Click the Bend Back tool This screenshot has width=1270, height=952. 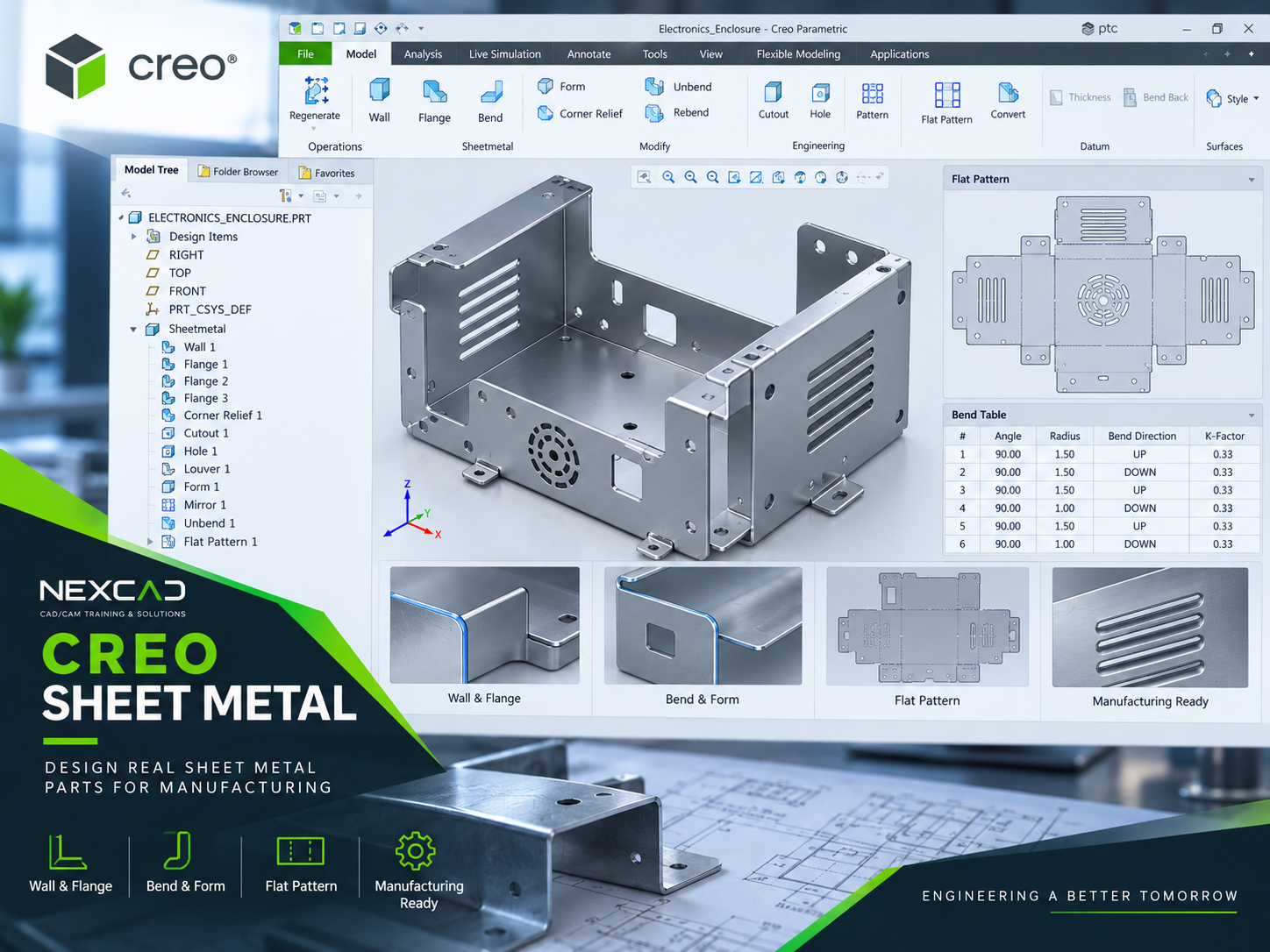tap(1156, 97)
